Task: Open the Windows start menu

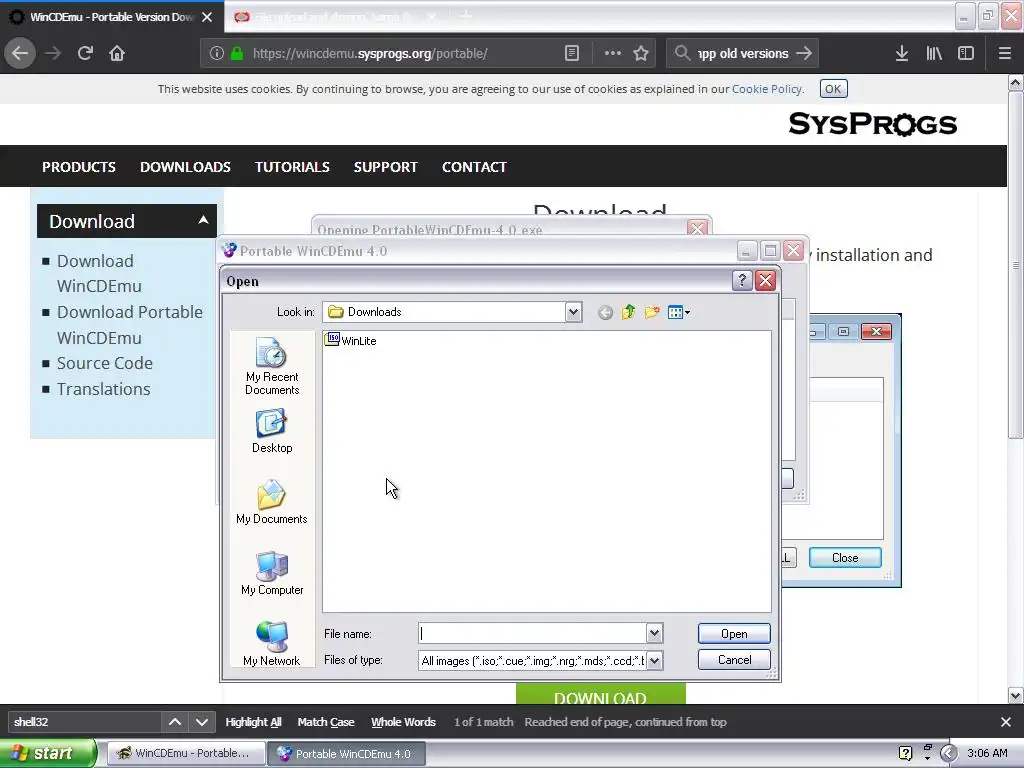Action: 47,753
